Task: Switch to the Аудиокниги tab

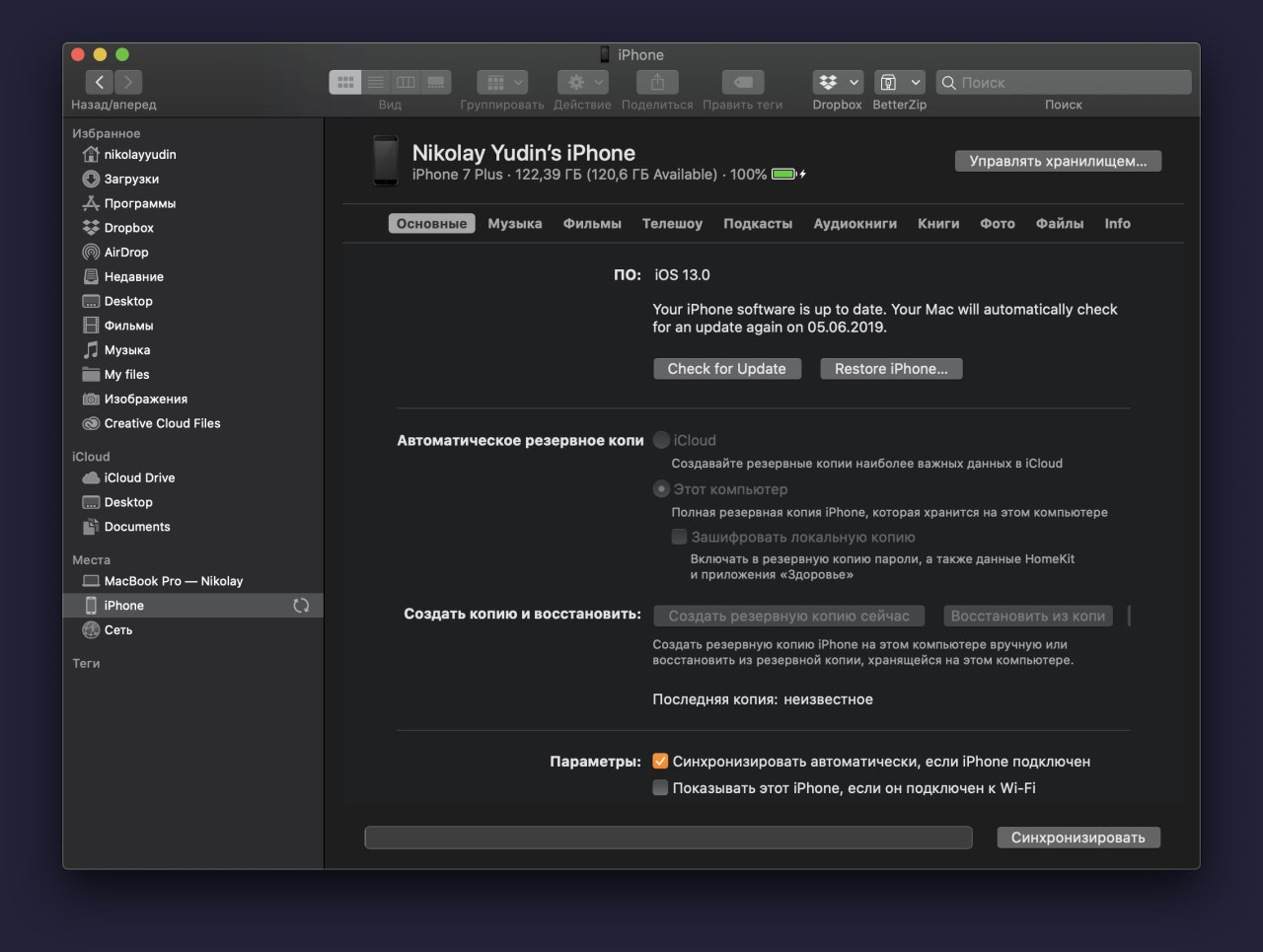Action: click(x=855, y=224)
